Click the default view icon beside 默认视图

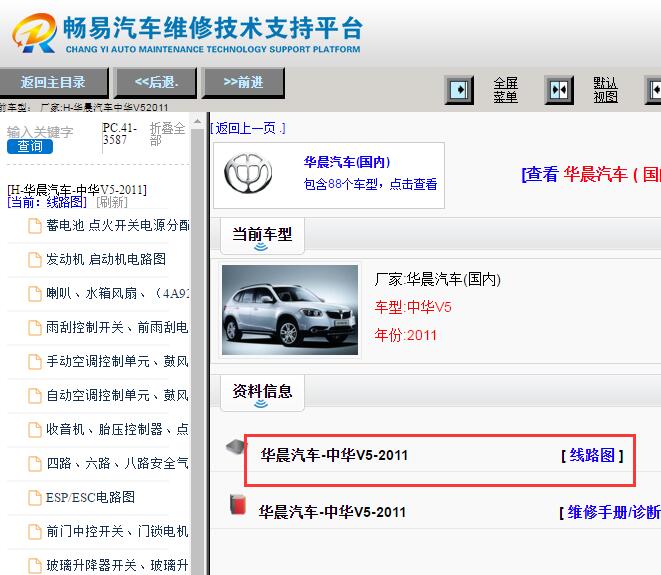click(559, 90)
